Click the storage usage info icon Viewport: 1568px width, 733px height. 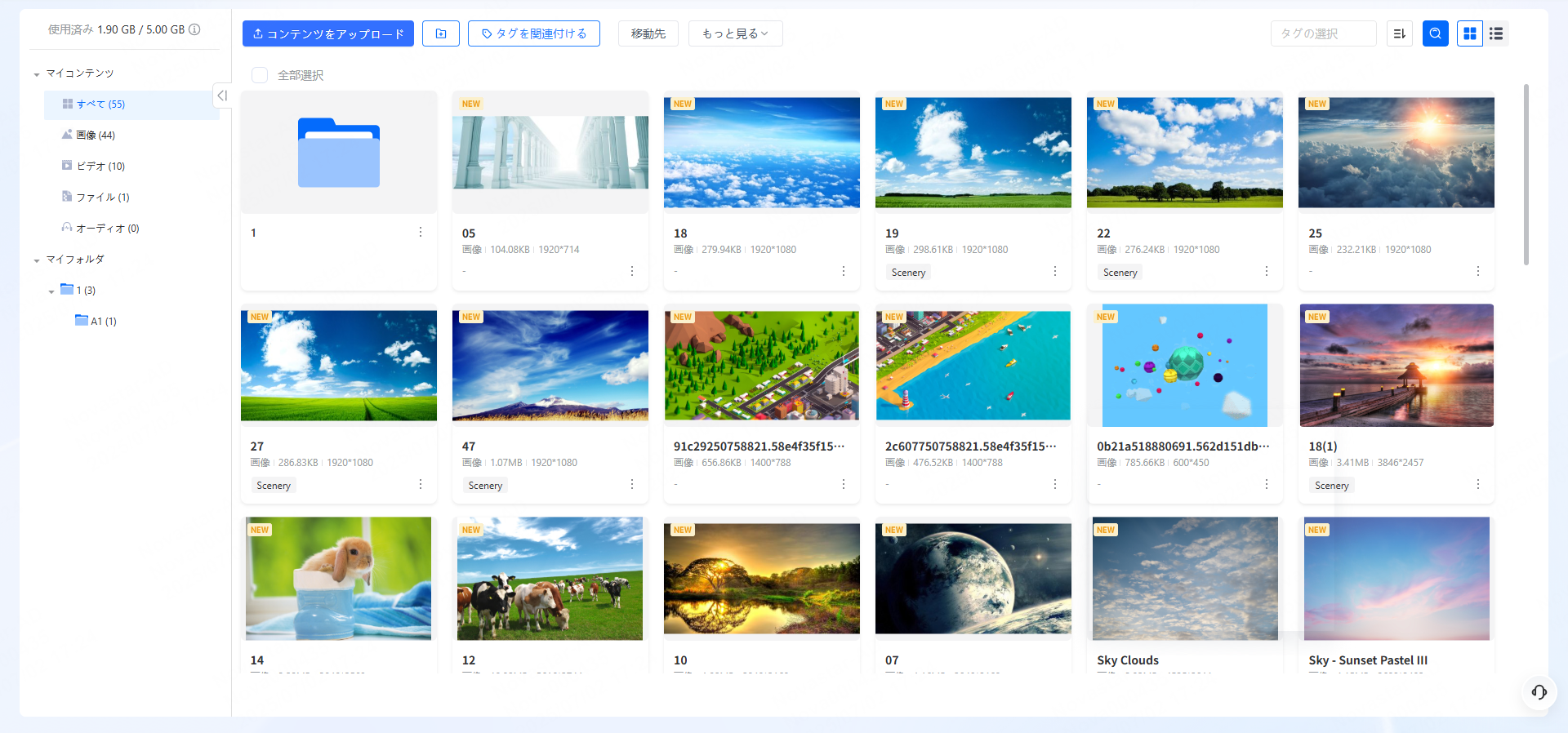[194, 29]
